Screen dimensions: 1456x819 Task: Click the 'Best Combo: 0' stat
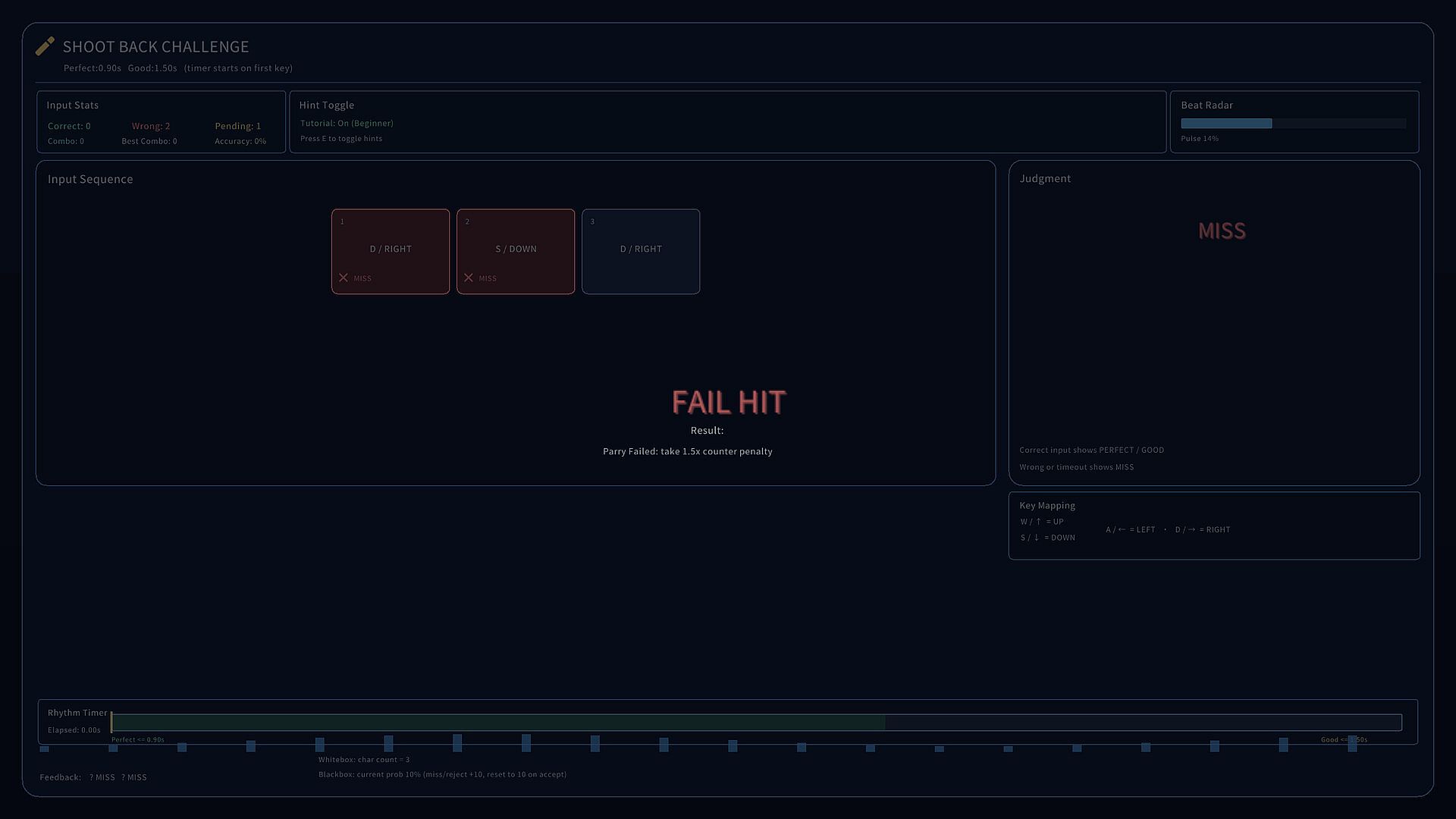coord(149,141)
